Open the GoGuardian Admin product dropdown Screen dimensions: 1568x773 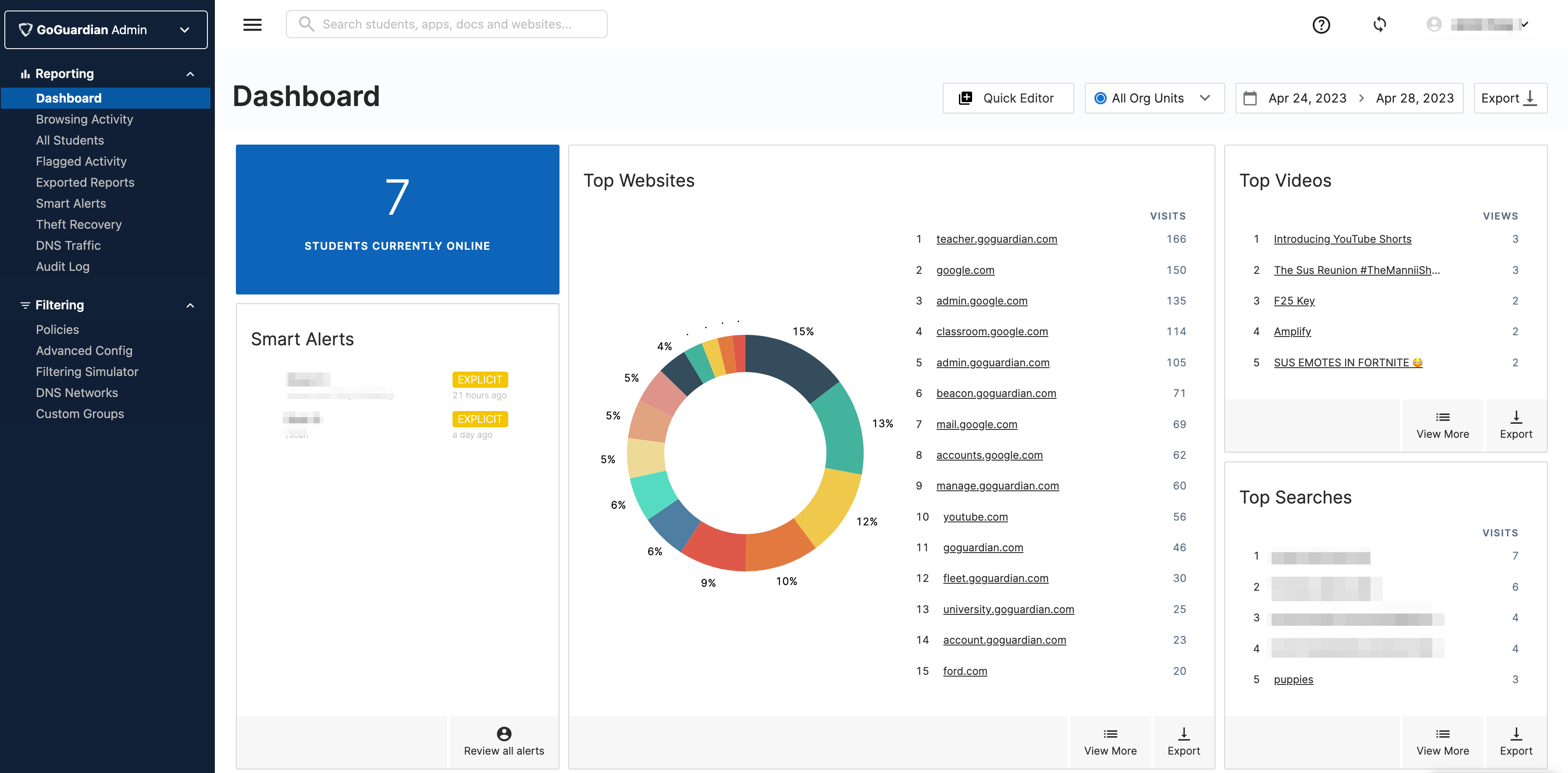[x=106, y=30]
